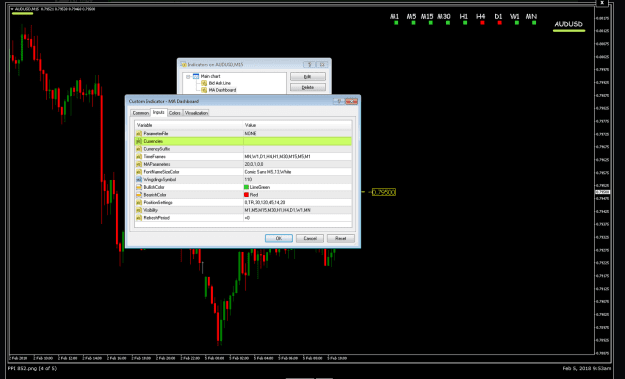Click the MA Dashboard icon in Indicators tree
This screenshot has width=625, height=379.
click(x=204, y=90)
